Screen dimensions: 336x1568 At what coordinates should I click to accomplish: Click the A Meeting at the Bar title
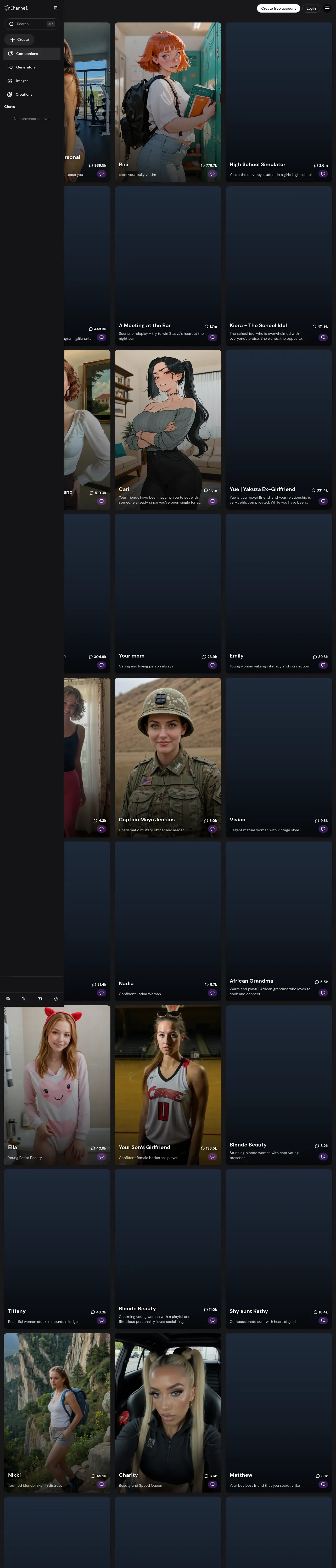[144, 326]
